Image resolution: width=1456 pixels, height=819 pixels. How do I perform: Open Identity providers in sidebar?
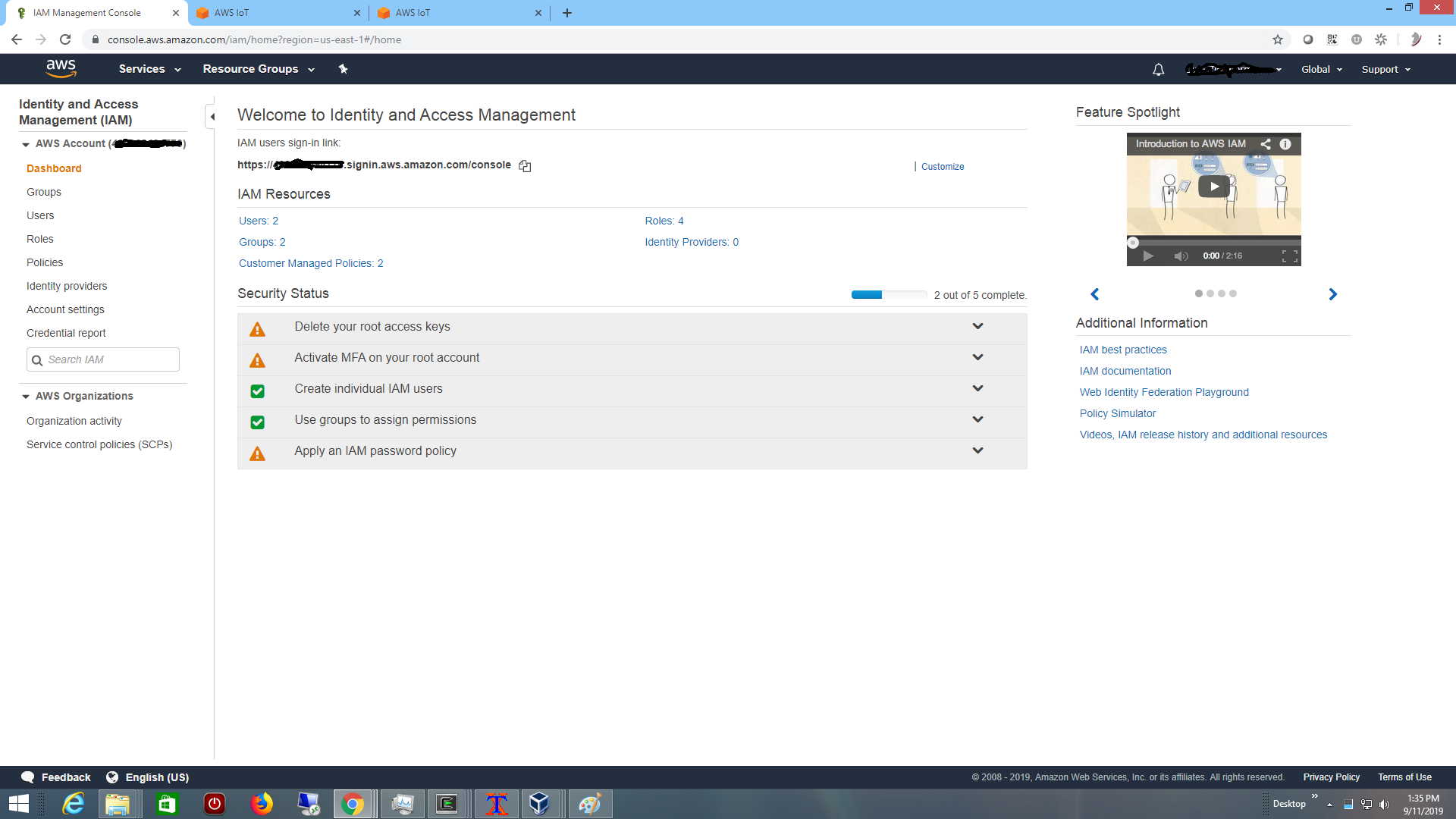click(x=67, y=286)
